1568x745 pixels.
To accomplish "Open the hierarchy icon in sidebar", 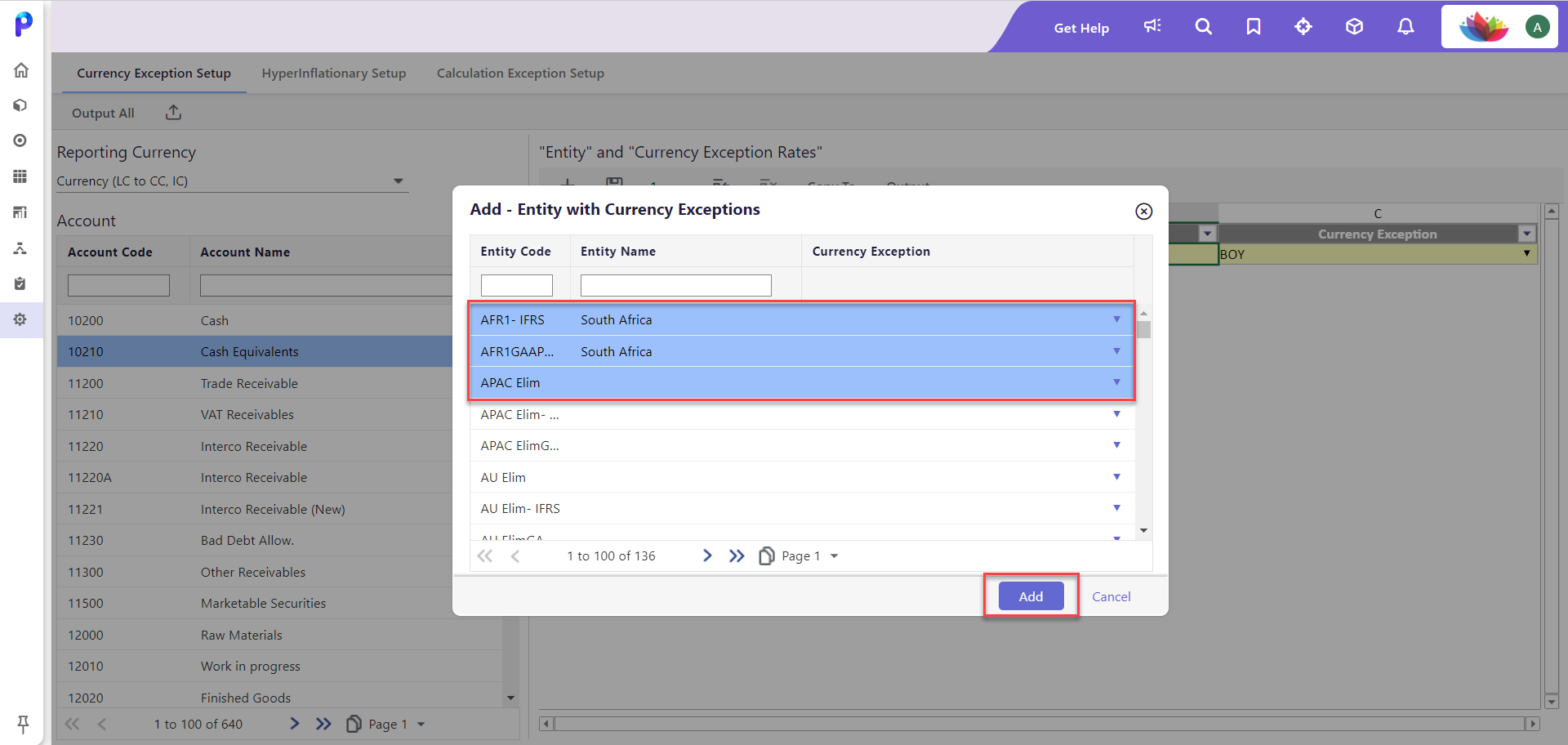I will pos(21,248).
